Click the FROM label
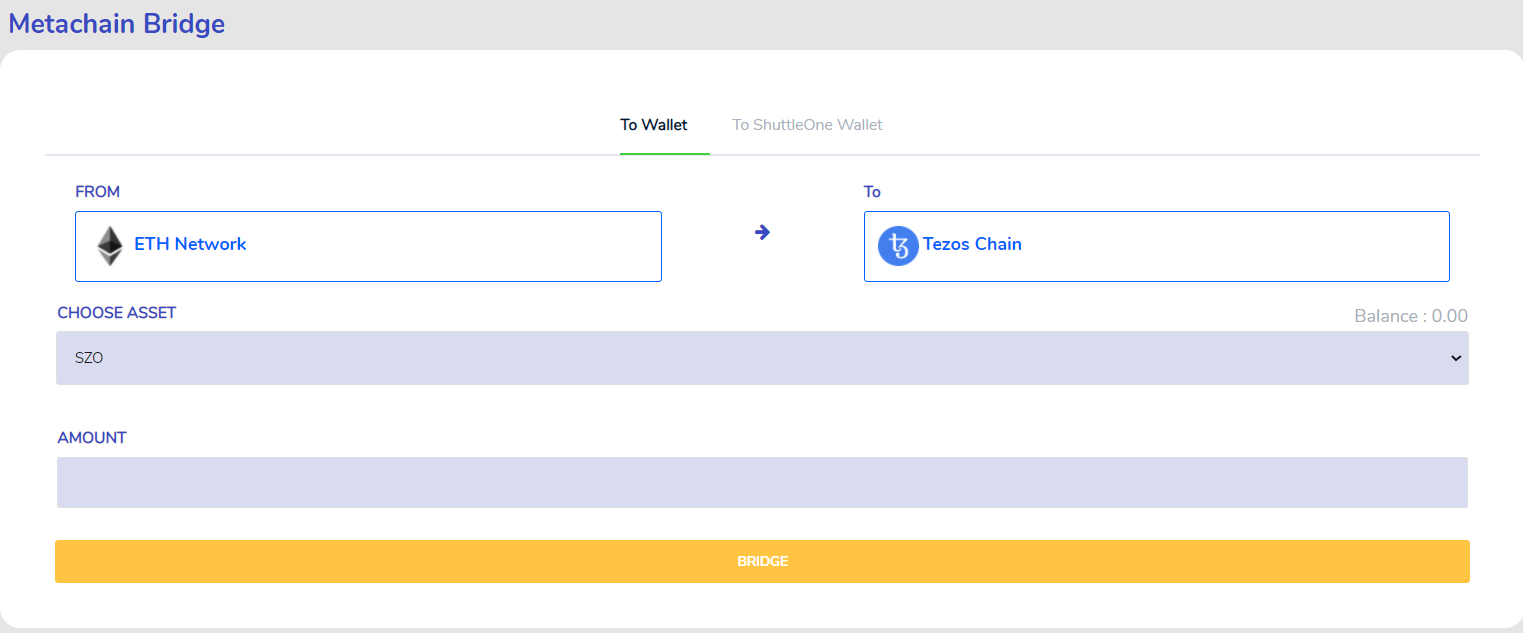This screenshot has width=1523, height=633. point(98,192)
